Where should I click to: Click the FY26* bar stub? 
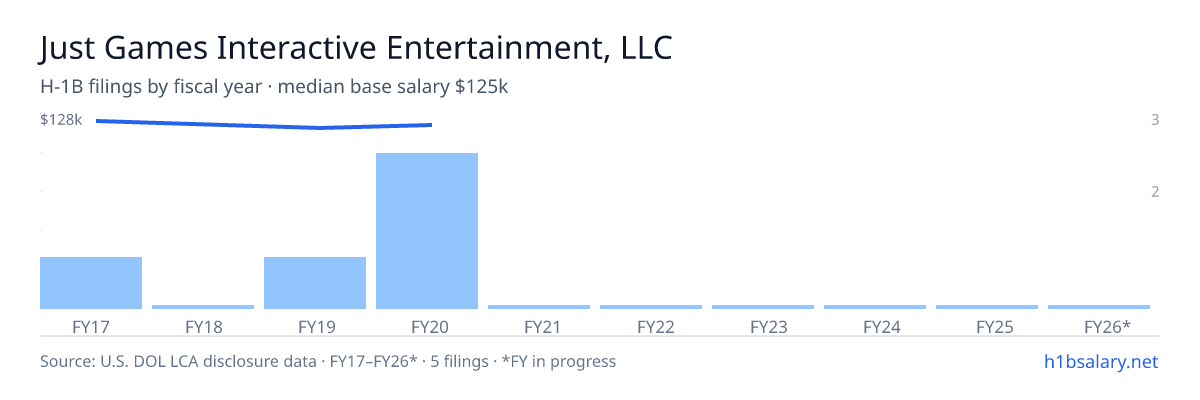pyautogui.click(x=1099, y=307)
